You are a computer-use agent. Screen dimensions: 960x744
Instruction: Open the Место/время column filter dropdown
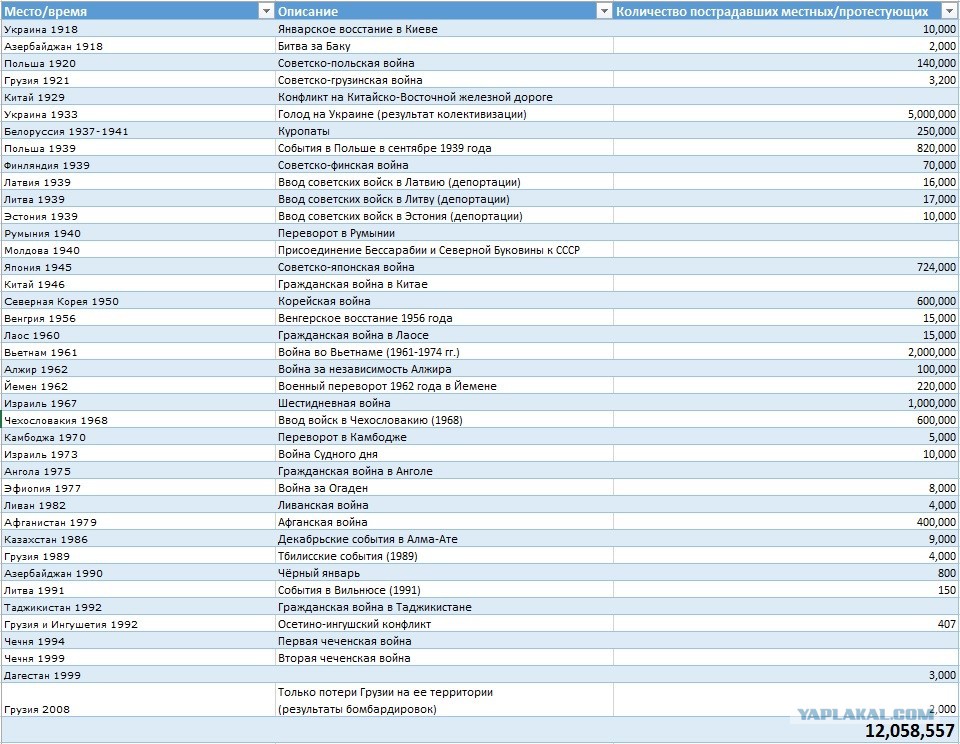[266, 11]
